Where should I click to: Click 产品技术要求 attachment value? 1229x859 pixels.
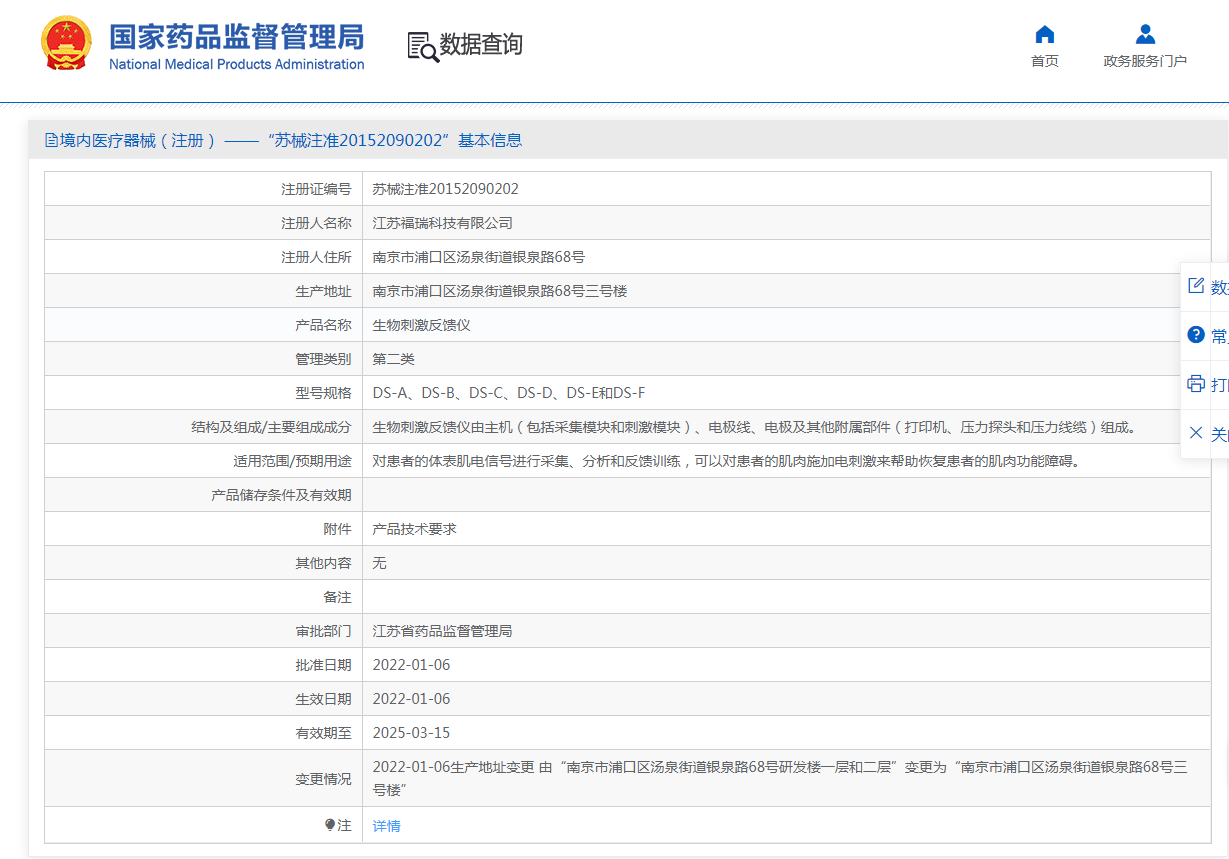415,529
